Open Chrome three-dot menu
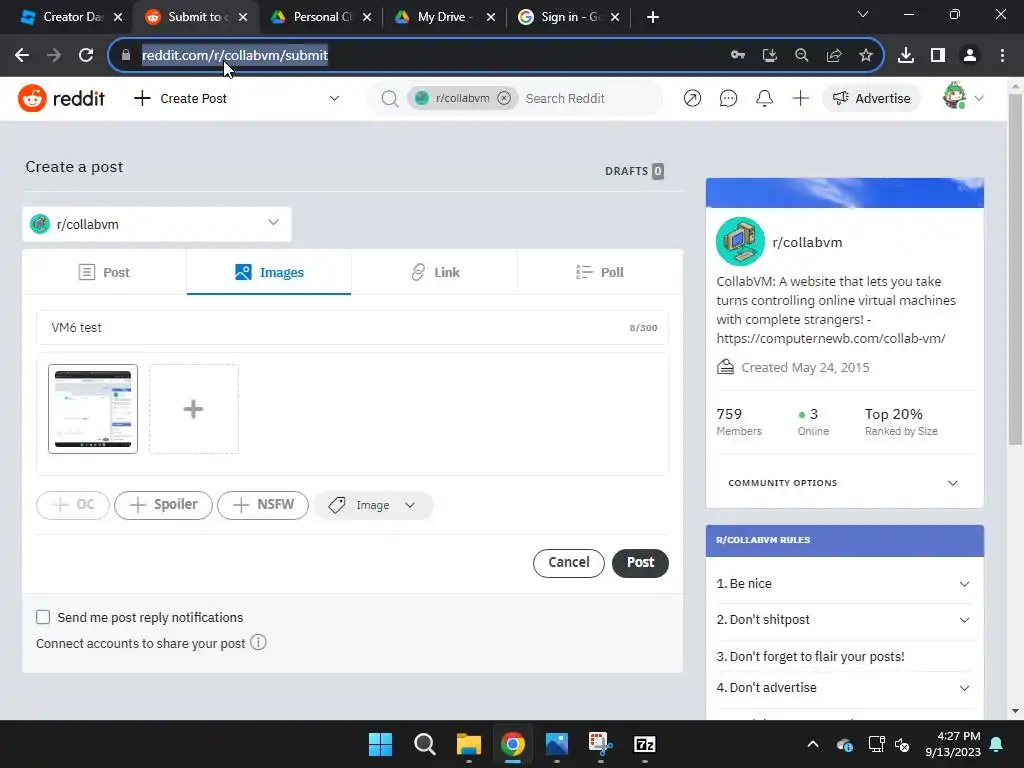Image resolution: width=1024 pixels, height=768 pixels. [1002, 56]
